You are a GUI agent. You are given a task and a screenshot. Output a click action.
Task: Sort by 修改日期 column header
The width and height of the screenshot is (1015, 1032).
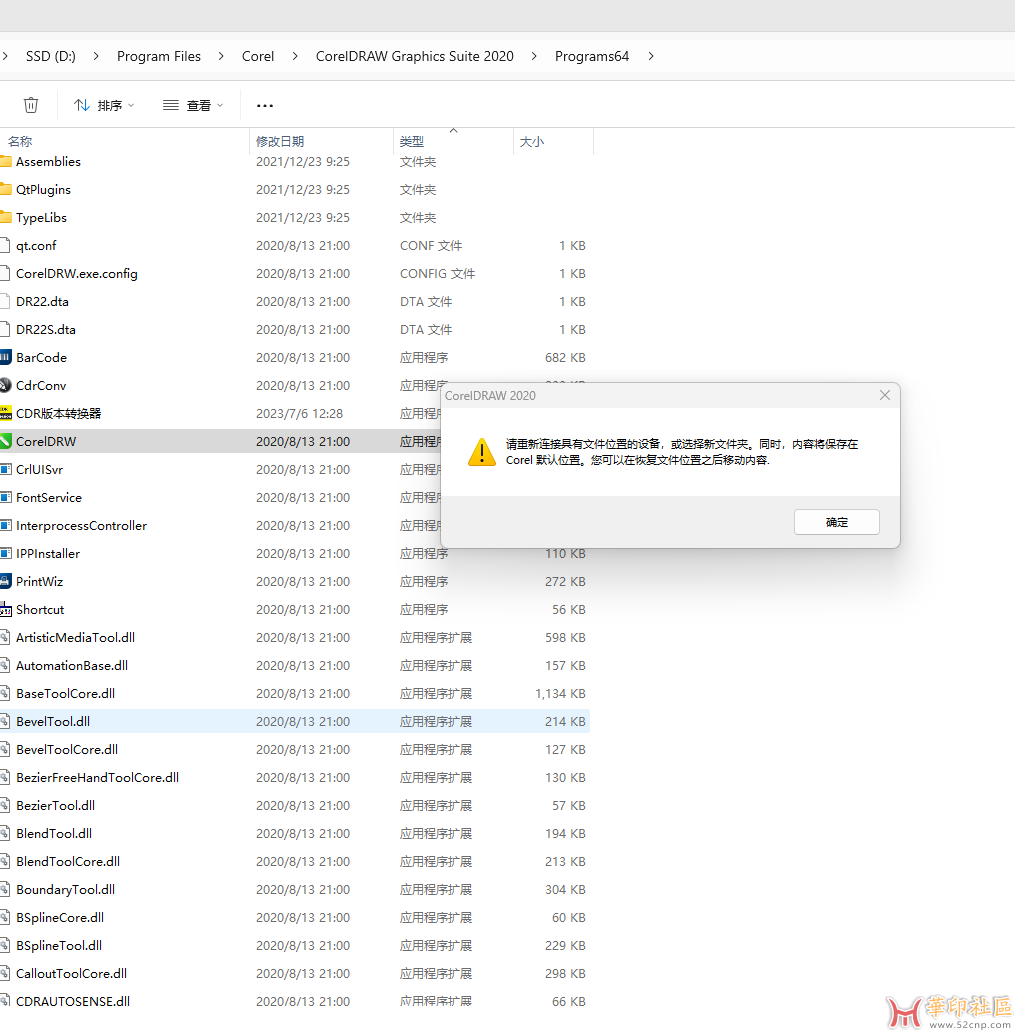click(x=280, y=142)
